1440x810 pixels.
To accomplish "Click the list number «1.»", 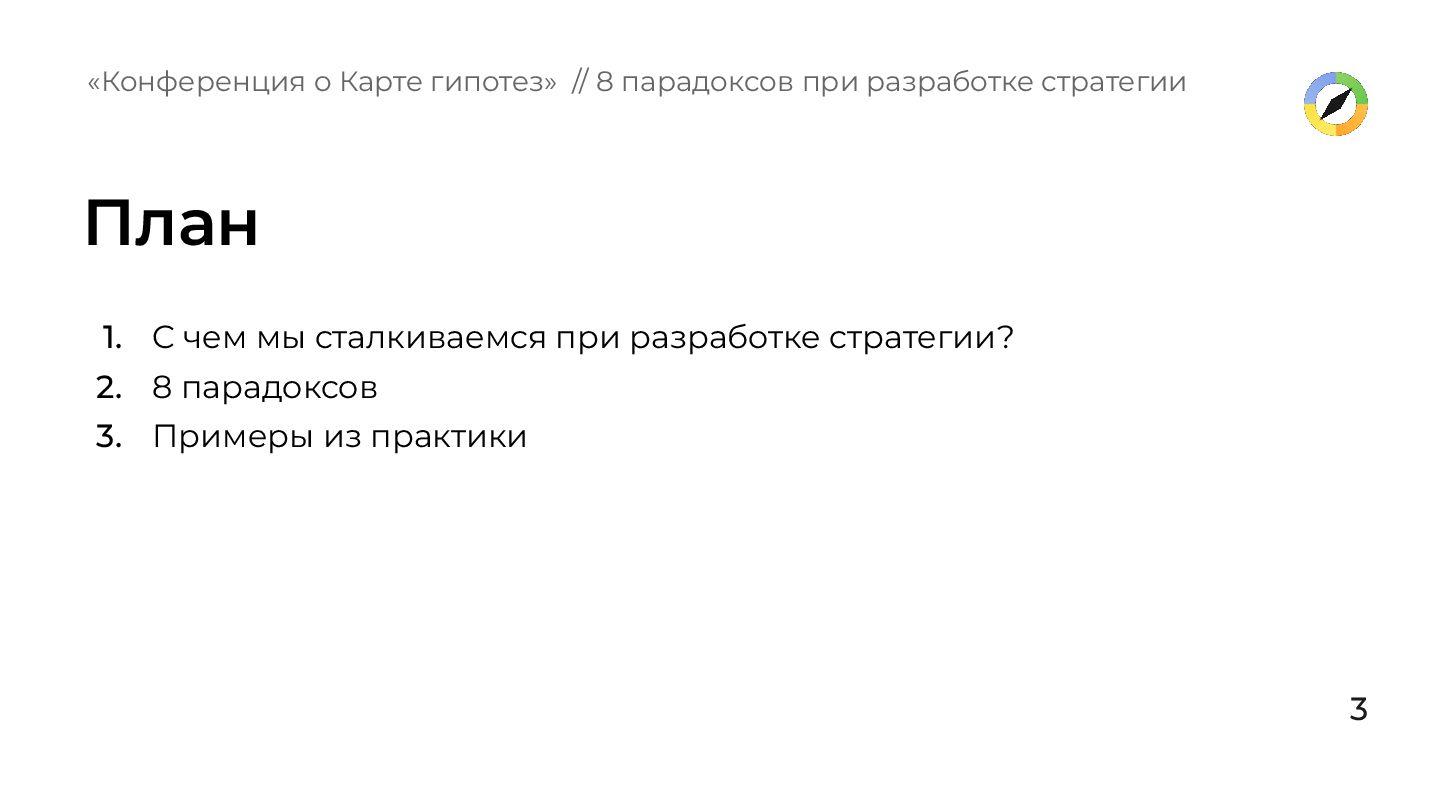I will (x=111, y=338).
